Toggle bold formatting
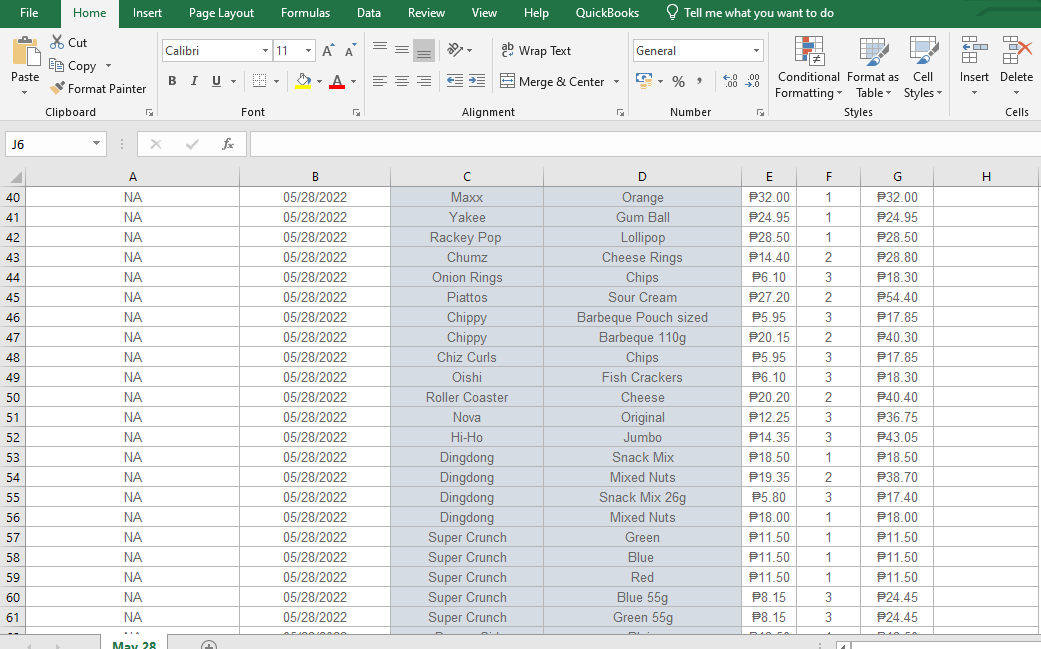This screenshot has height=649, width=1041. (172, 81)
